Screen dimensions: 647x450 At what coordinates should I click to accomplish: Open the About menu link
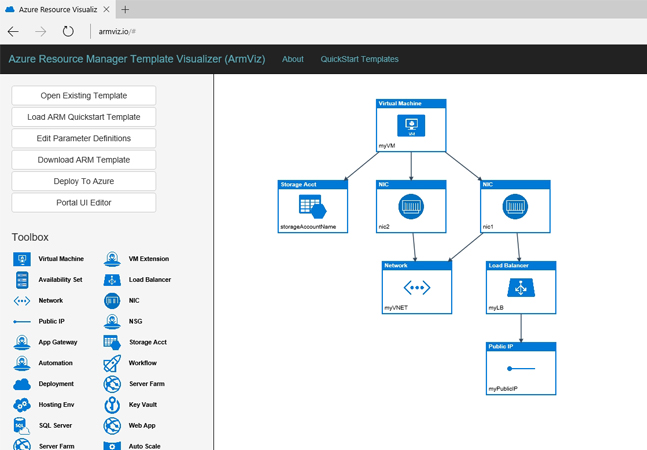click(293, 59)
